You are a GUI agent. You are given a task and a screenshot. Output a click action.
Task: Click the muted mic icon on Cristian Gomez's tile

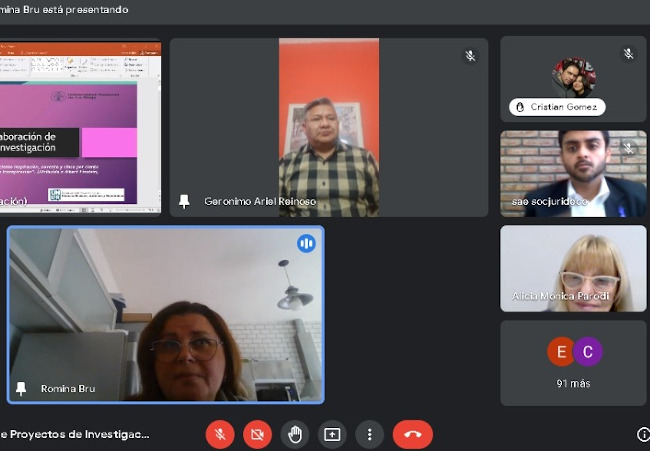tap(628, 54)
